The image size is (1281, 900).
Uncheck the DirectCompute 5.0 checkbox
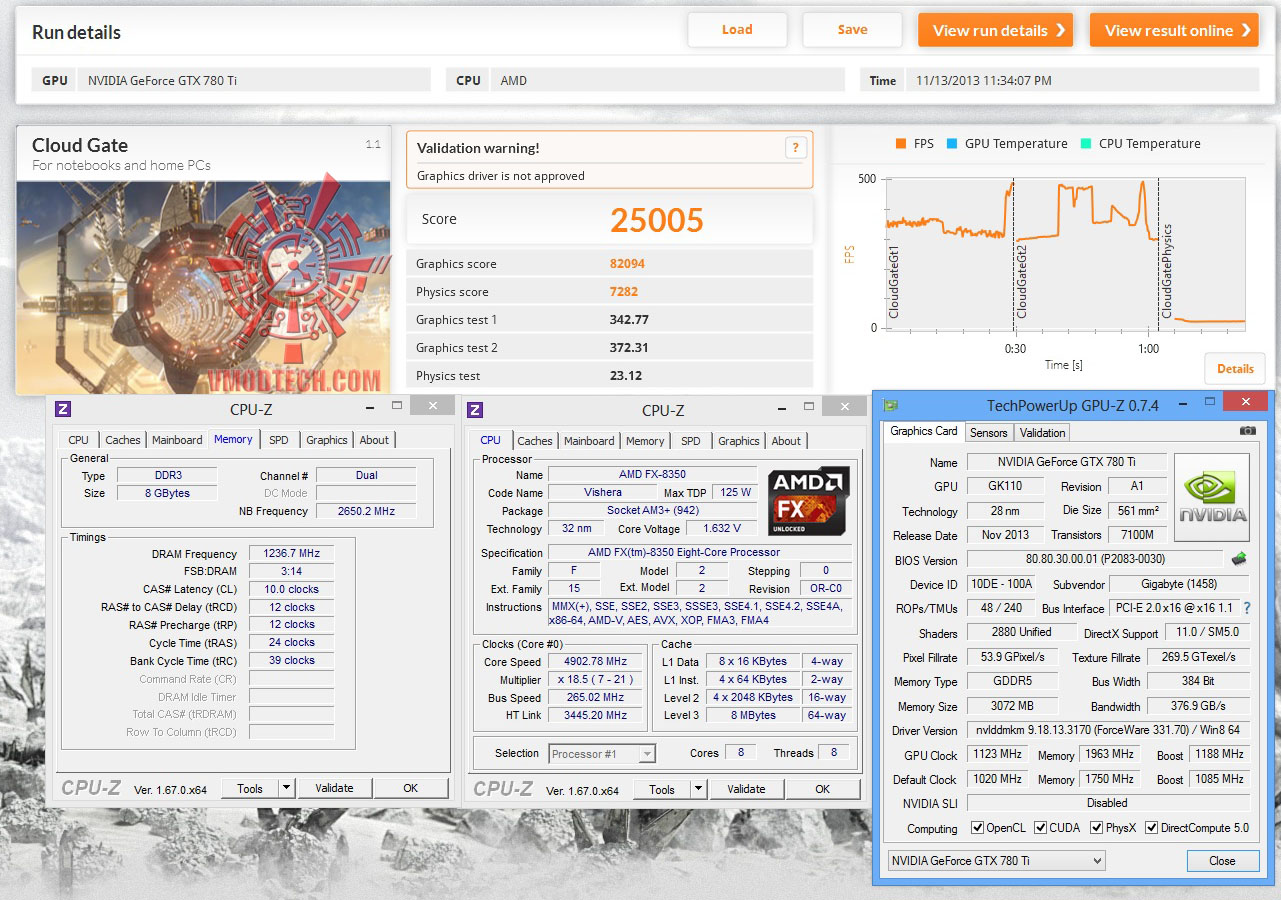1151,828
